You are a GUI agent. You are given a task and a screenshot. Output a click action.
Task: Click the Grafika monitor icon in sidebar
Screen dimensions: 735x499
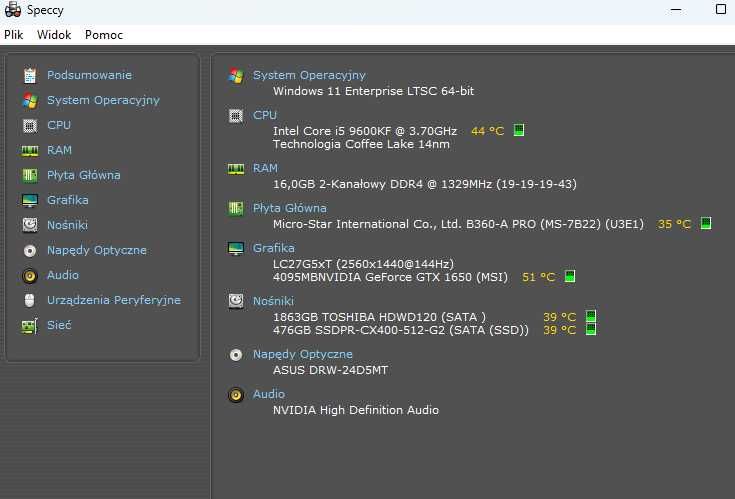30,201
